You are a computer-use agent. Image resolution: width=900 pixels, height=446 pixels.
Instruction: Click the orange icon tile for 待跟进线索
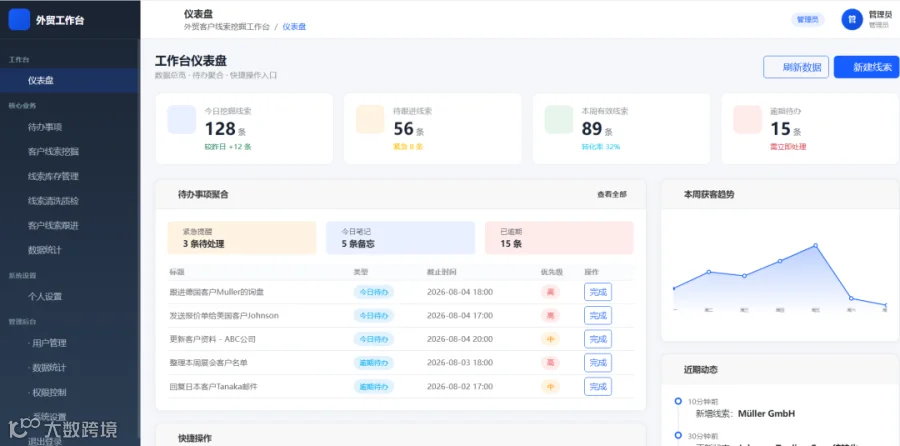click(370, 119)
